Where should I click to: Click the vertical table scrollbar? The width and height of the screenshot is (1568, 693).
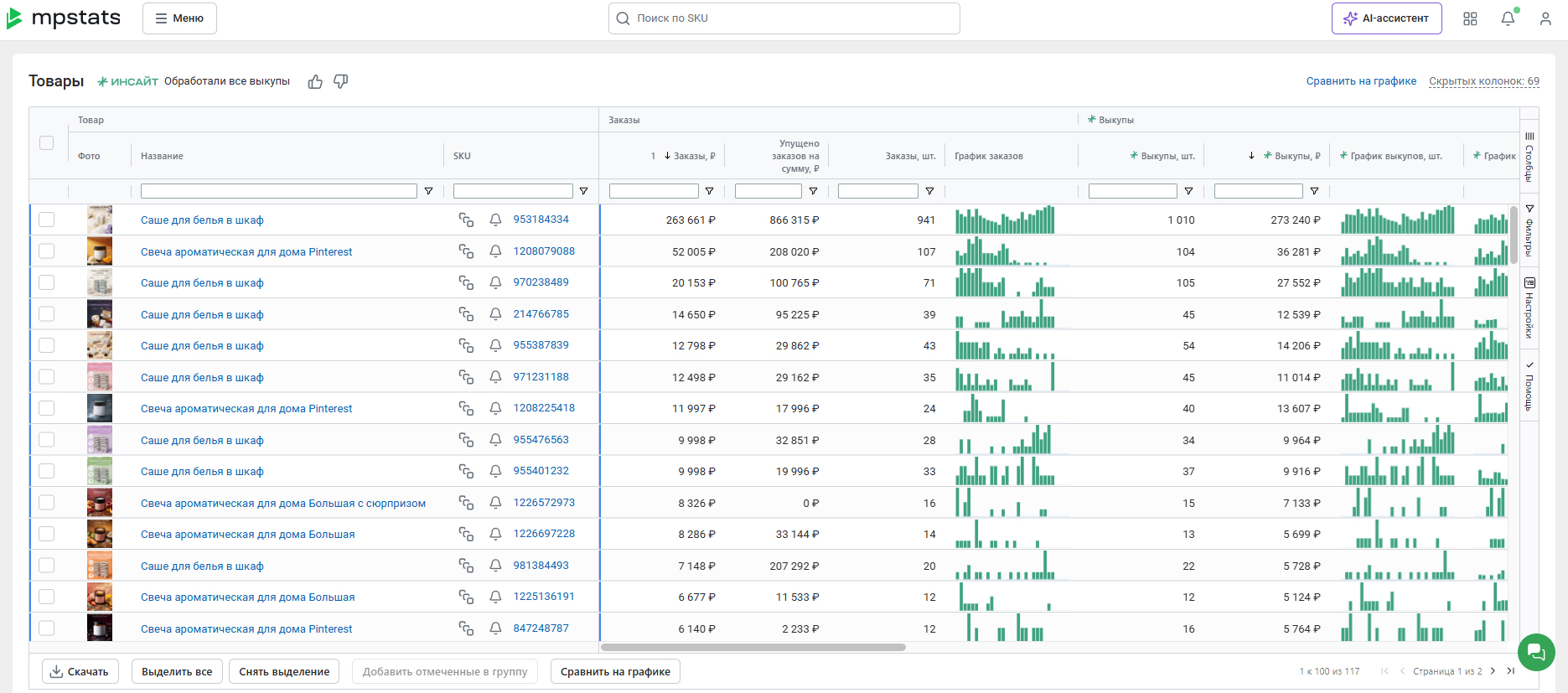tap(1514, 235)
